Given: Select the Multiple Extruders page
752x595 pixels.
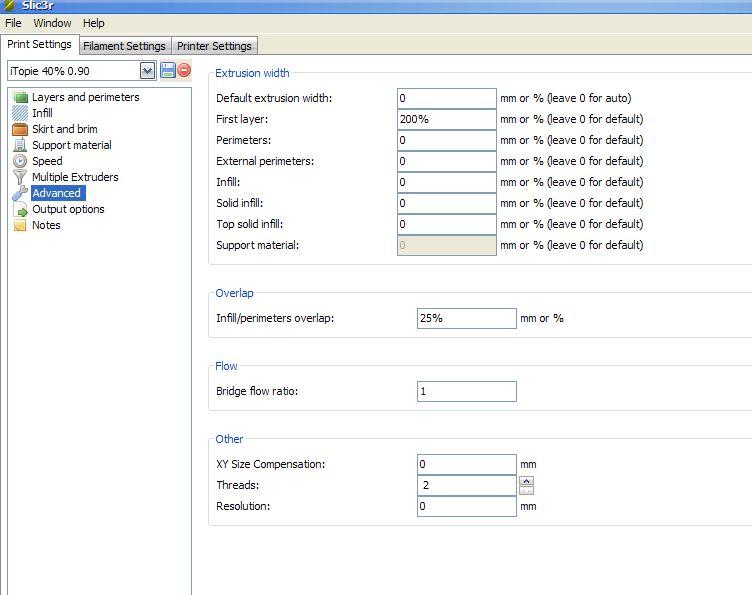Looking at the screenshot, I should tap(75, 177).
